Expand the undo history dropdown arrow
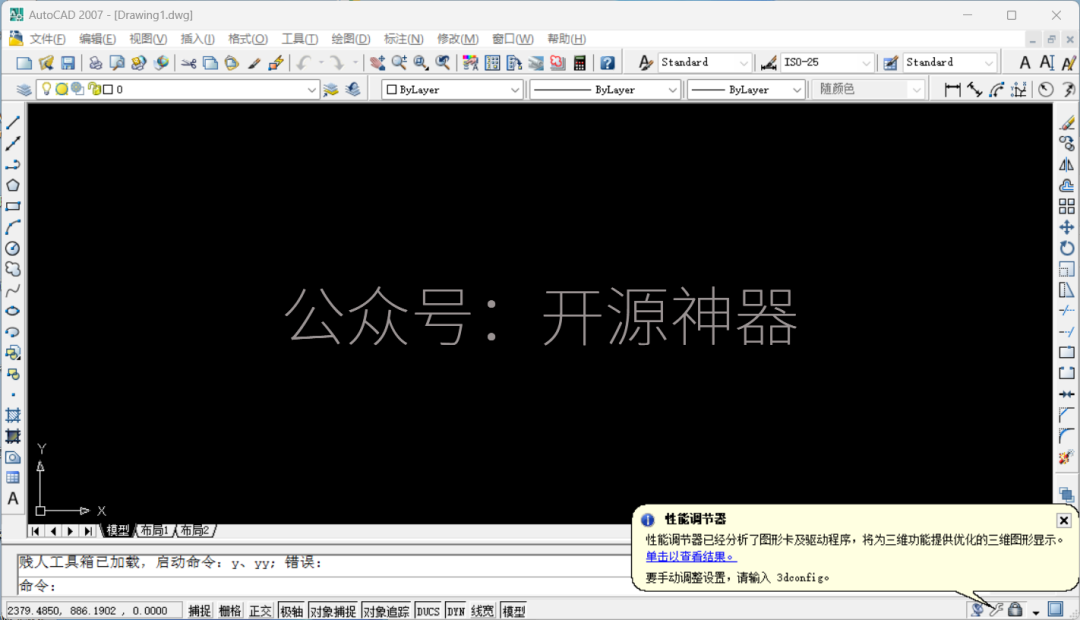The height and width of the screenshot is (620, 1080). coord(322,63)
